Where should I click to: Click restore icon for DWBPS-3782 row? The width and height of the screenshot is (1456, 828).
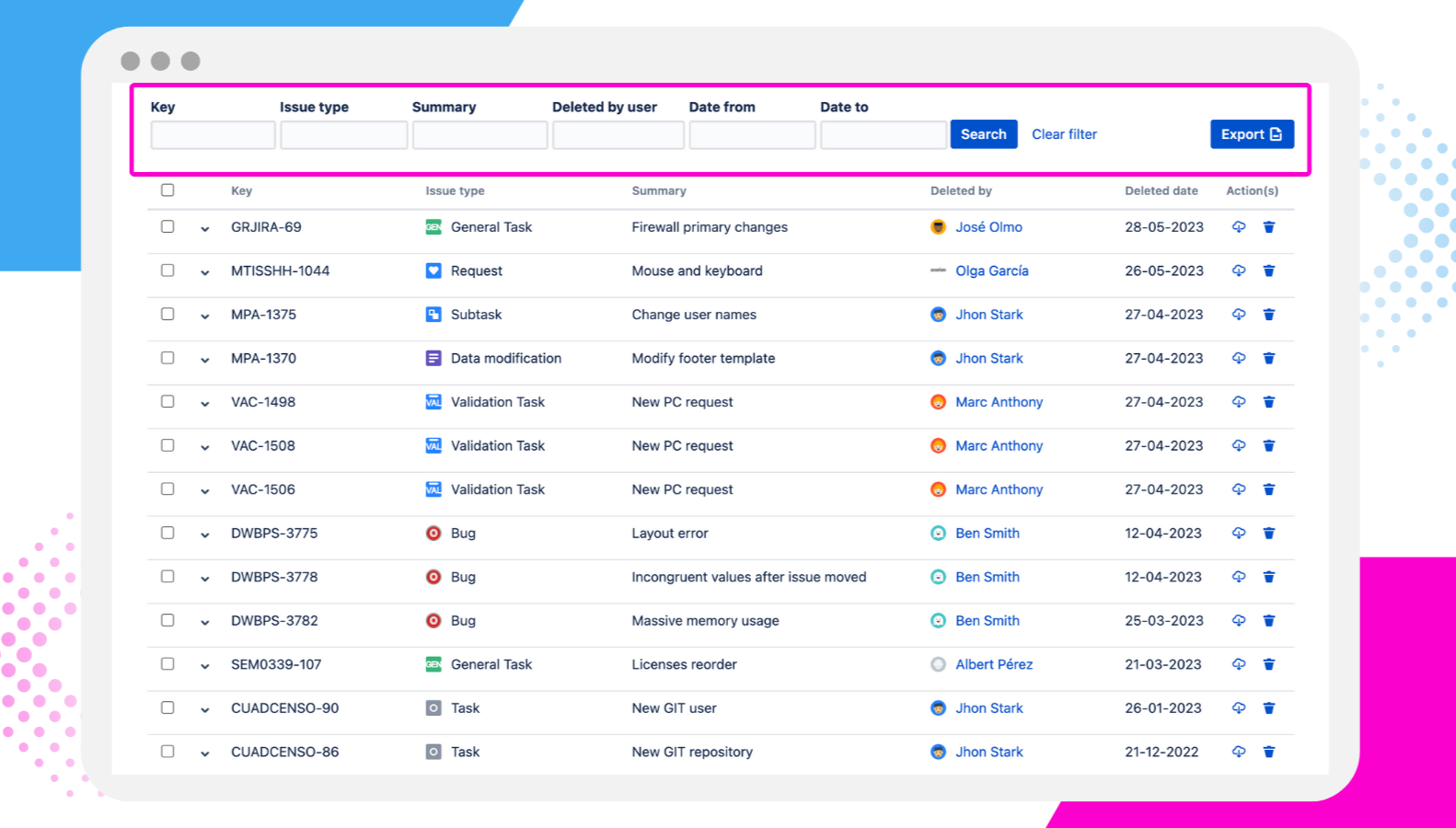click(x=1239, y=621)
